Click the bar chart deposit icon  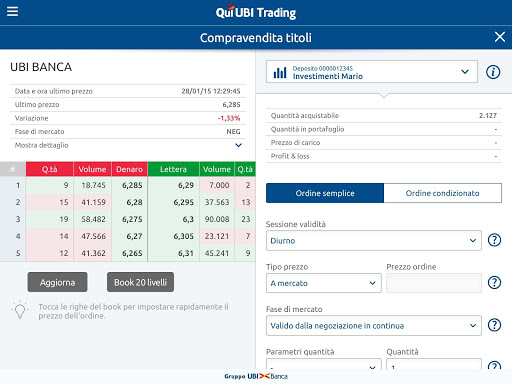(x=280, y=72)
